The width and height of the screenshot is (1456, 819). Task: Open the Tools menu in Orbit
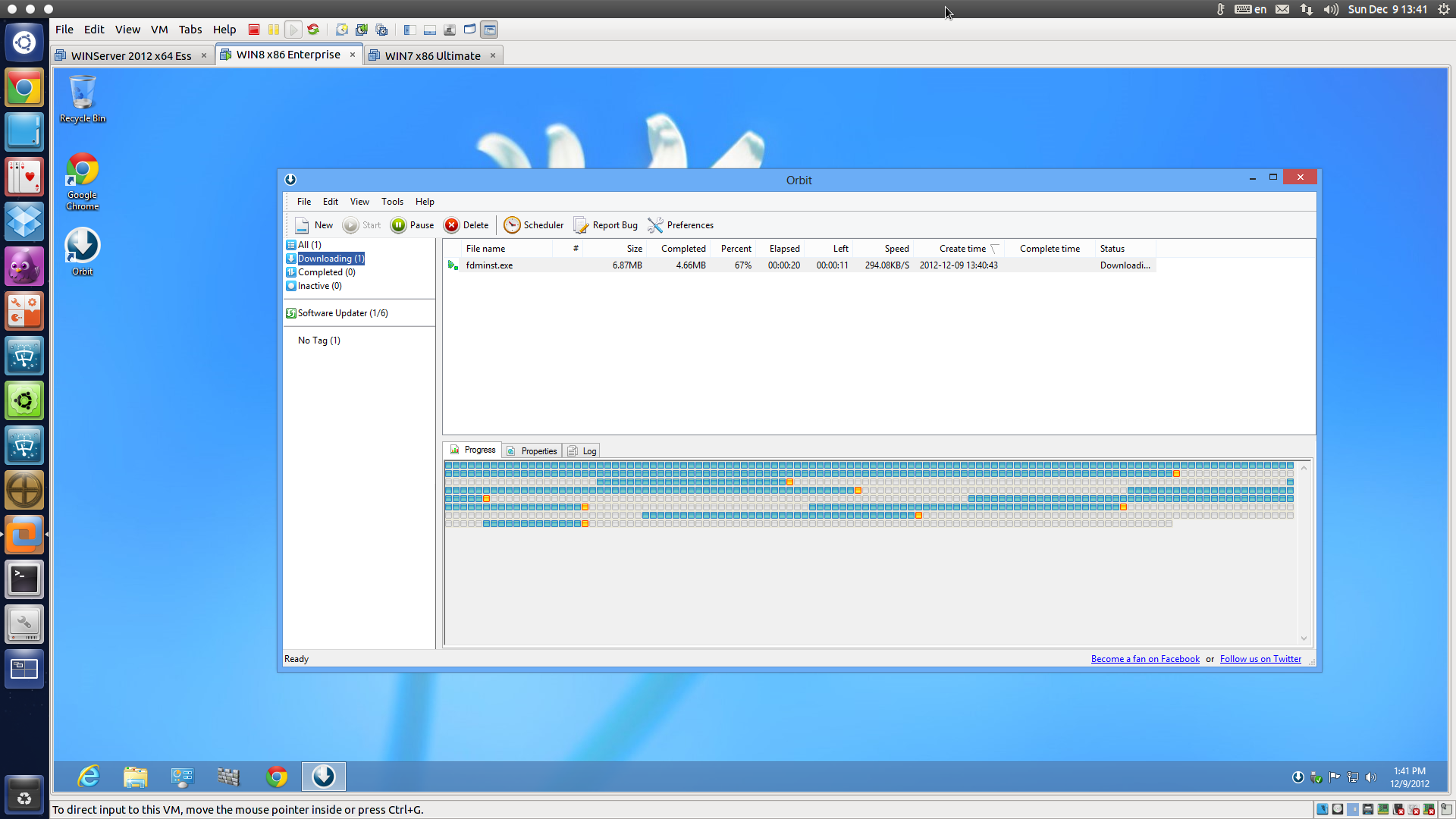point(392,202)
